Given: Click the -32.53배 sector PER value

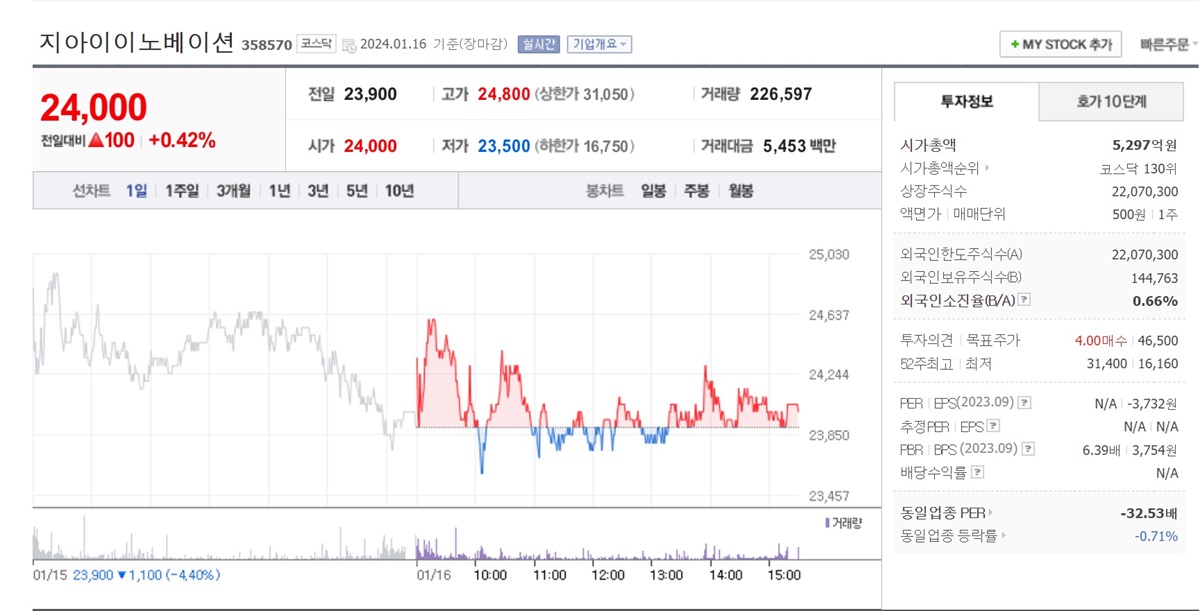Looking at the screenshot, I should [x=1148, y=513].
